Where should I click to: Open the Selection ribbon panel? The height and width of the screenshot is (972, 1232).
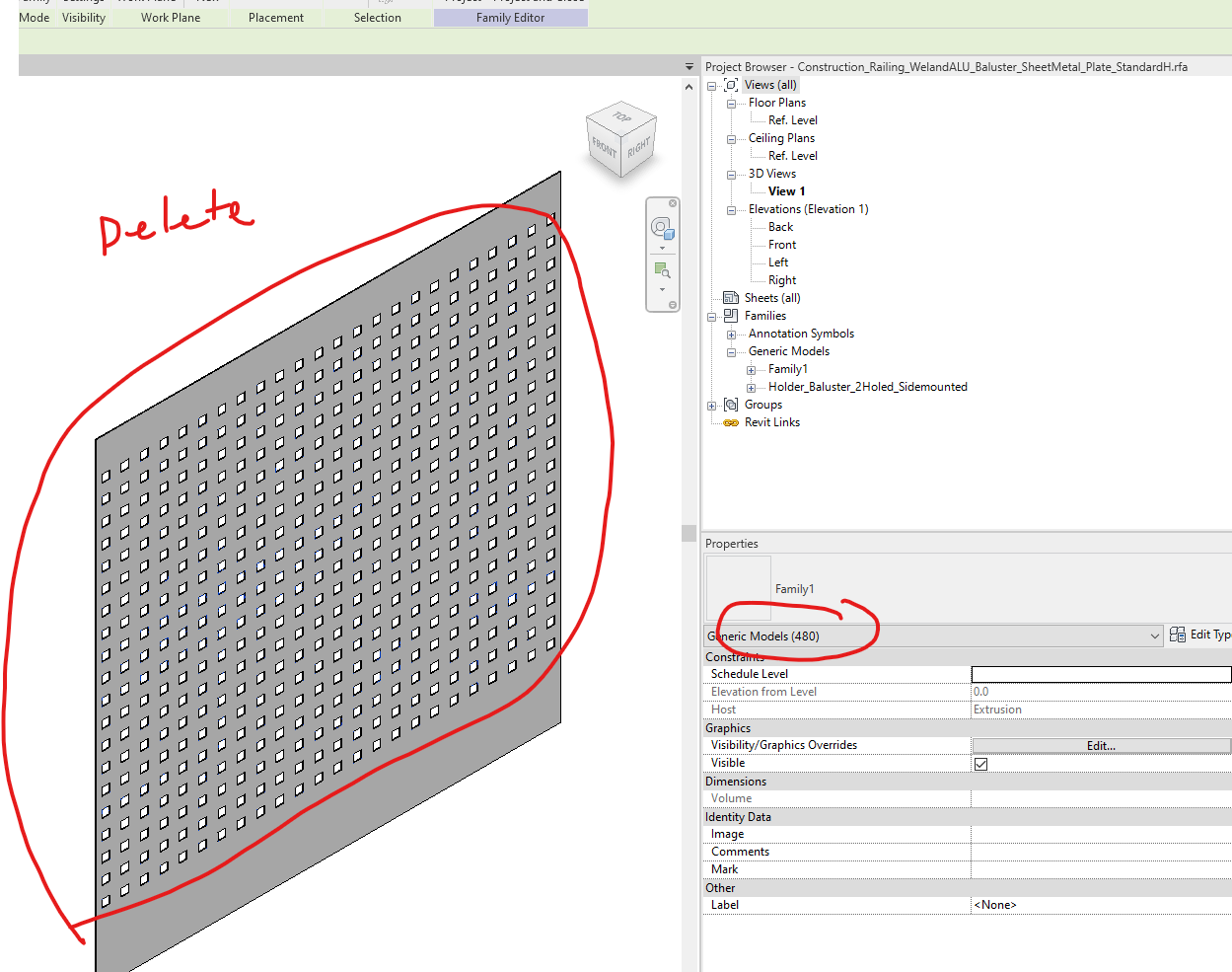coord(378,18)
